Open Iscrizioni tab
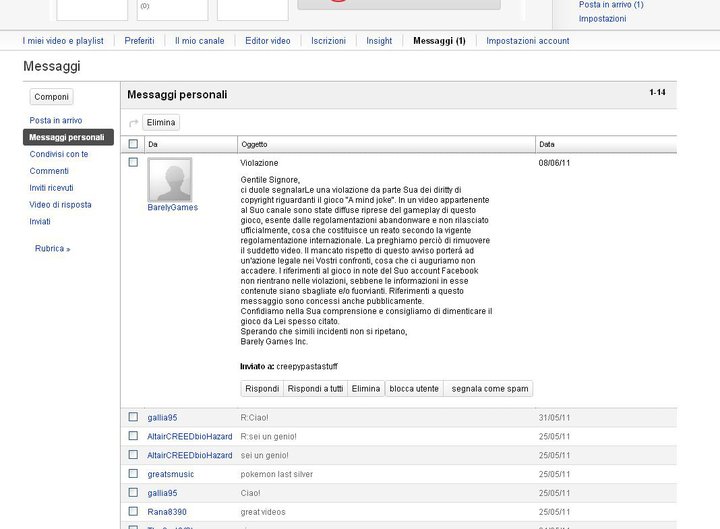720x529 pixels. pyautogui.click(x=328, y=41)
